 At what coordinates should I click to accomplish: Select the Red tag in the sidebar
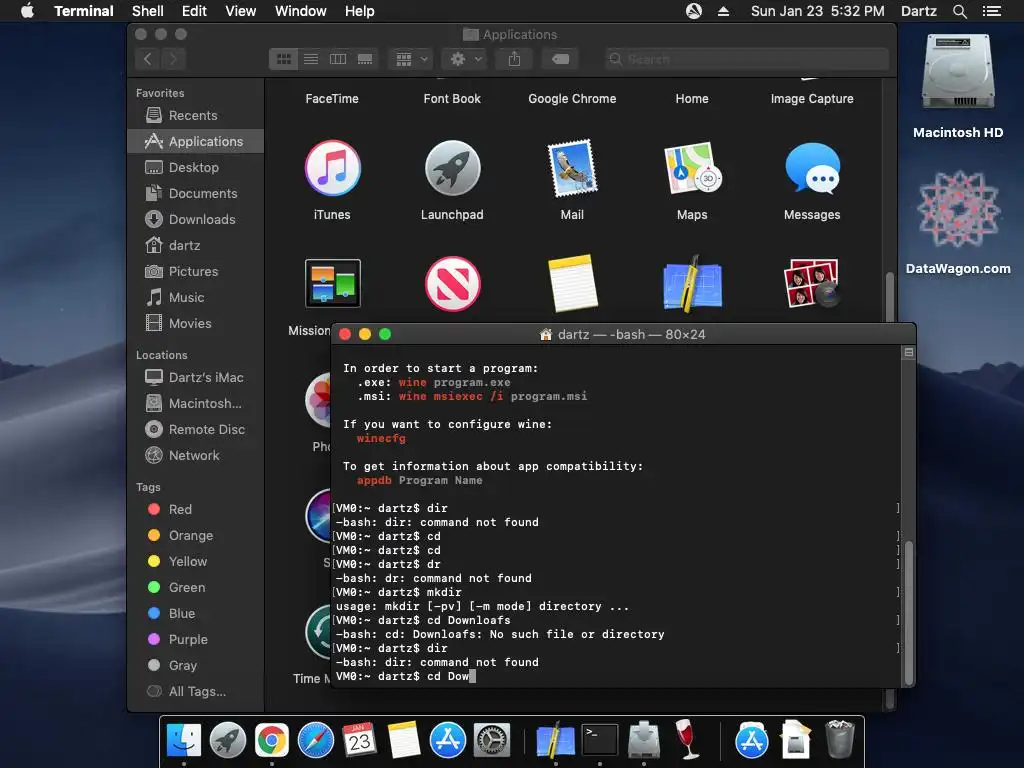click(x=196, y=509)
